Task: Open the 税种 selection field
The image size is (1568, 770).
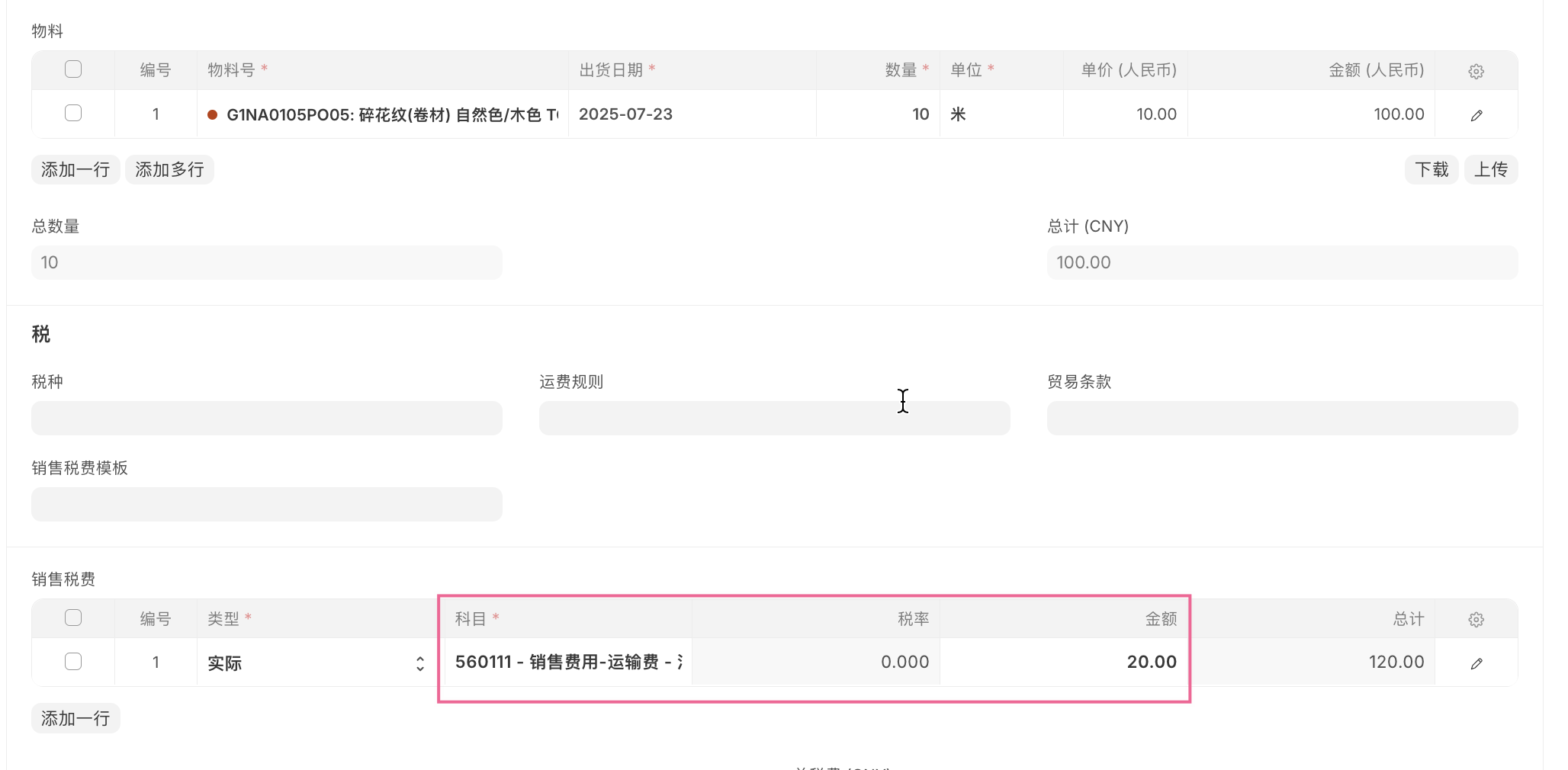Action: point(265,418)
